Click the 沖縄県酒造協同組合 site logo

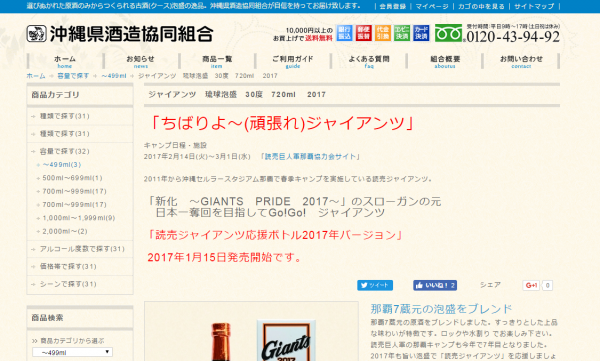pyautogui.click(x=120, y=34)
